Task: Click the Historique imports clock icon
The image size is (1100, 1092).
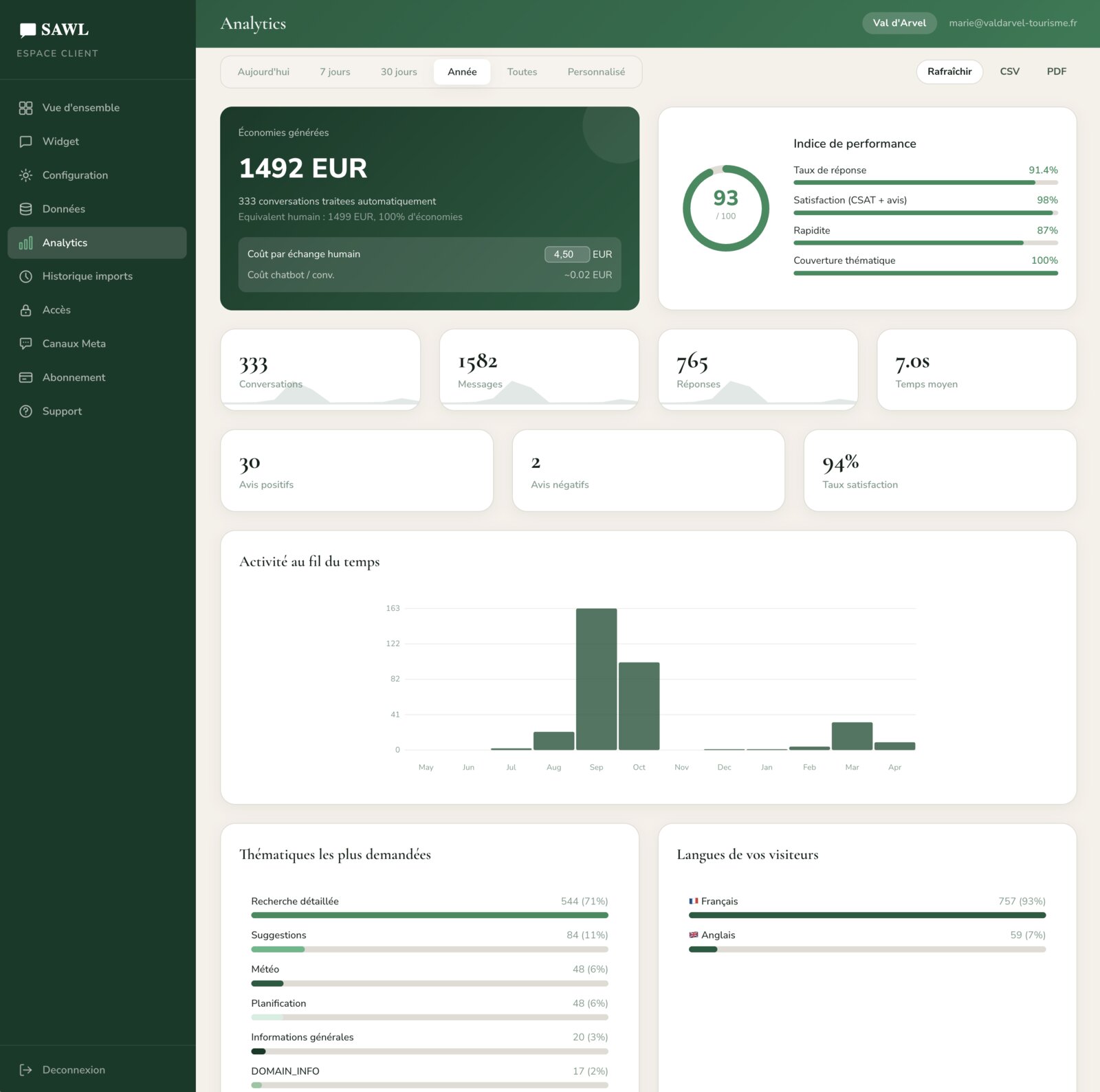Action: 25,276
